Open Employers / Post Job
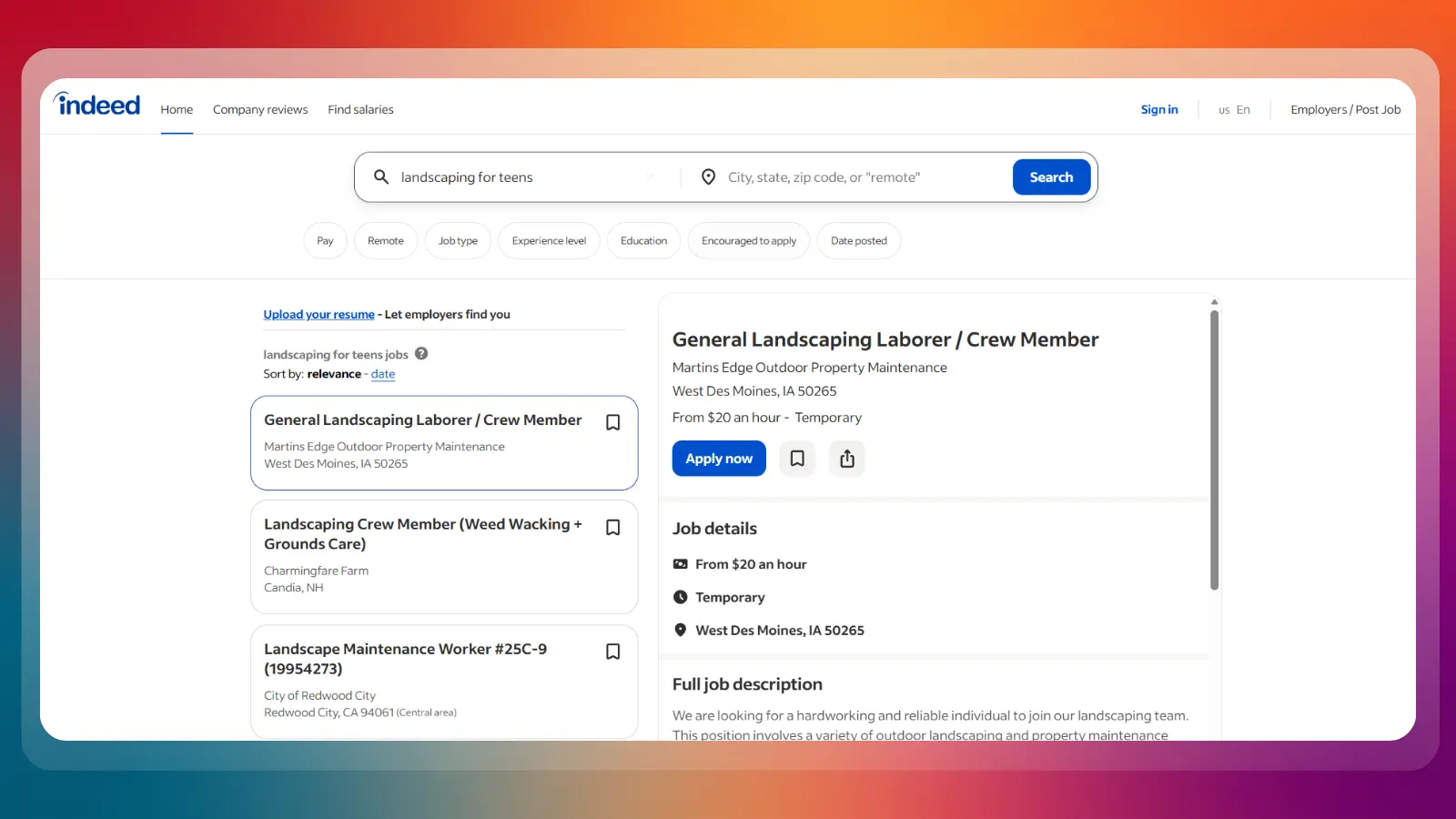The height and width of the screenshot is (819, 1456). coord(1345,110)
